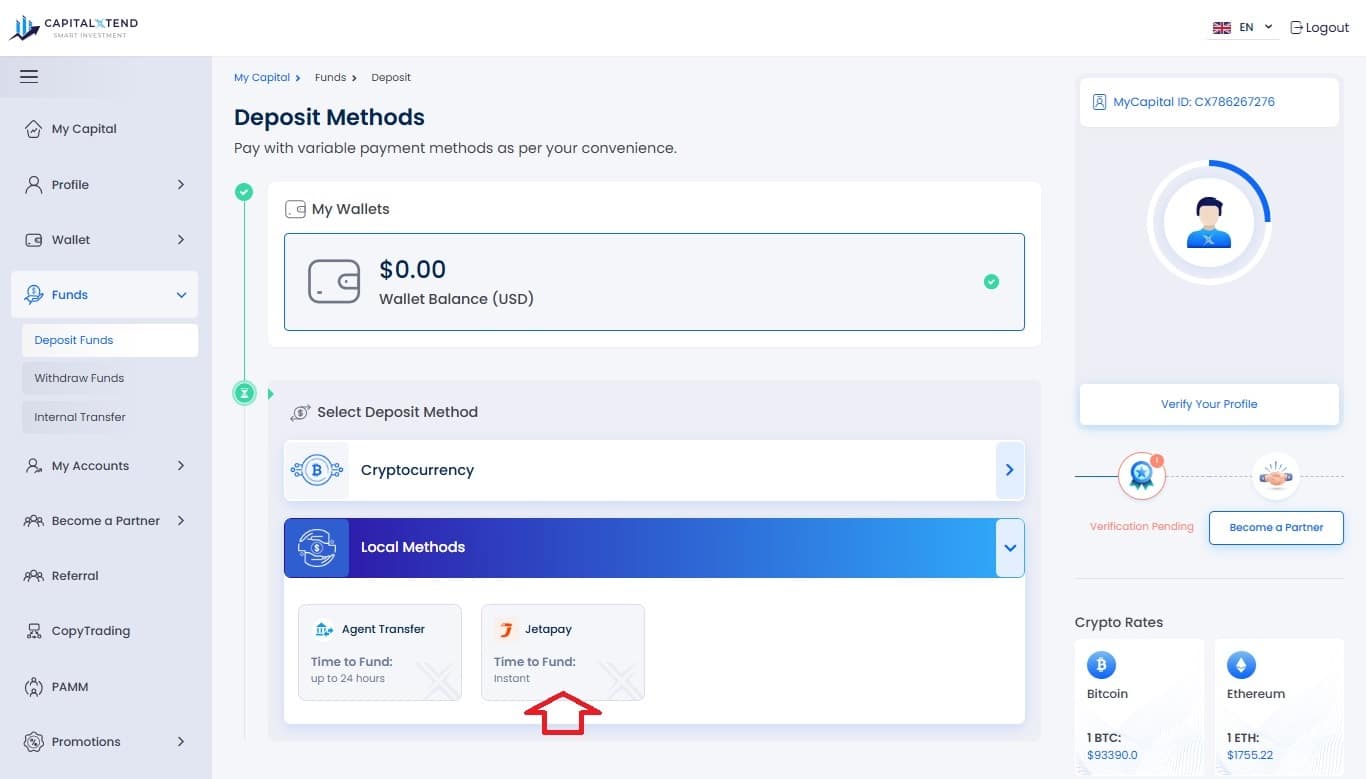The width and height of the screenshot is (1366, 779).
Task: Expand the Cryptocurrency deposit method arrow
Action: pyautogui.click(x=1010, y=470)
